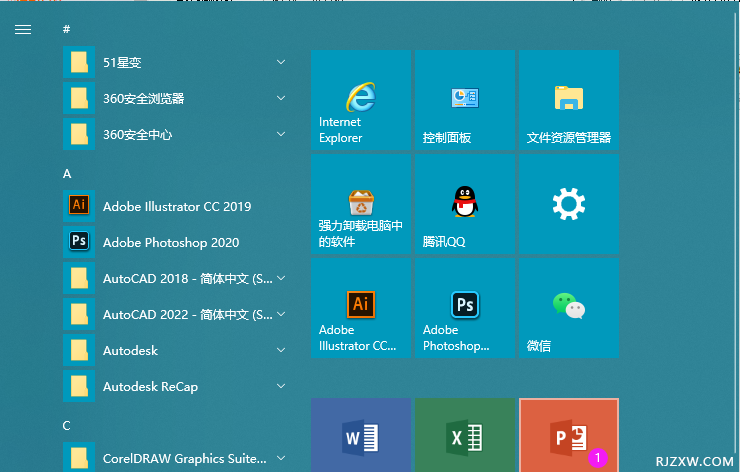Expand the 360安全中心 chevron

coord(281,134)
